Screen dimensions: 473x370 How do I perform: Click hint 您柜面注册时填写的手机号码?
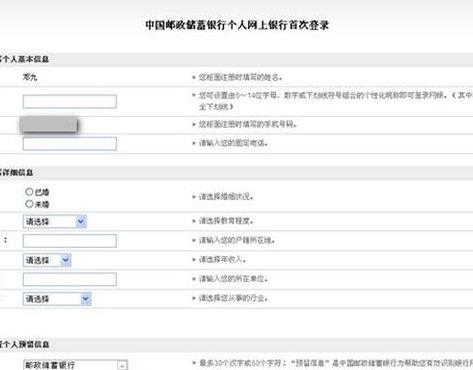(x=248, y=124)
